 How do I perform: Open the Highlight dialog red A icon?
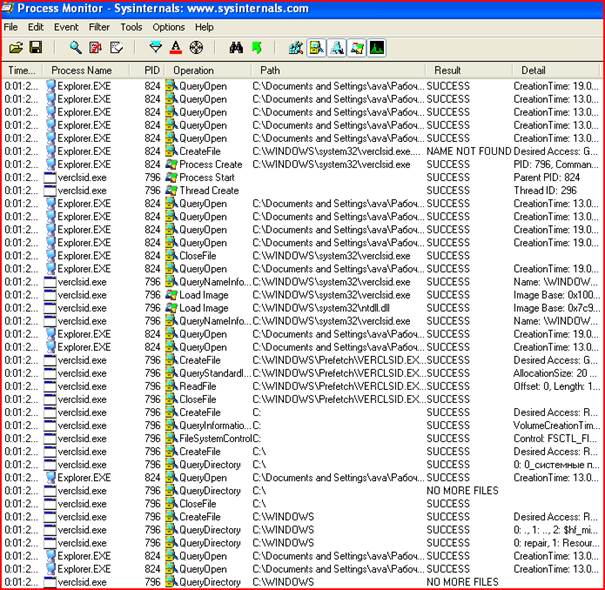pyautogui.click(x=176, y=48)
